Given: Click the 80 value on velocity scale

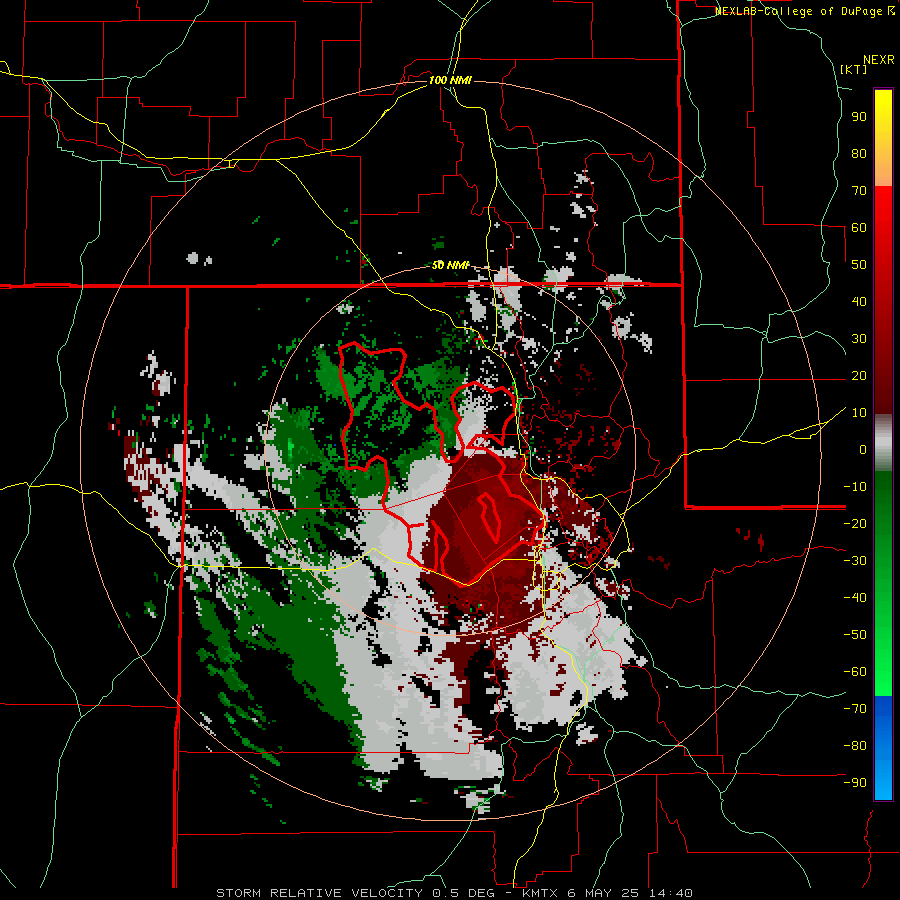Looking at the screenshot, I should tap(859, 154).
